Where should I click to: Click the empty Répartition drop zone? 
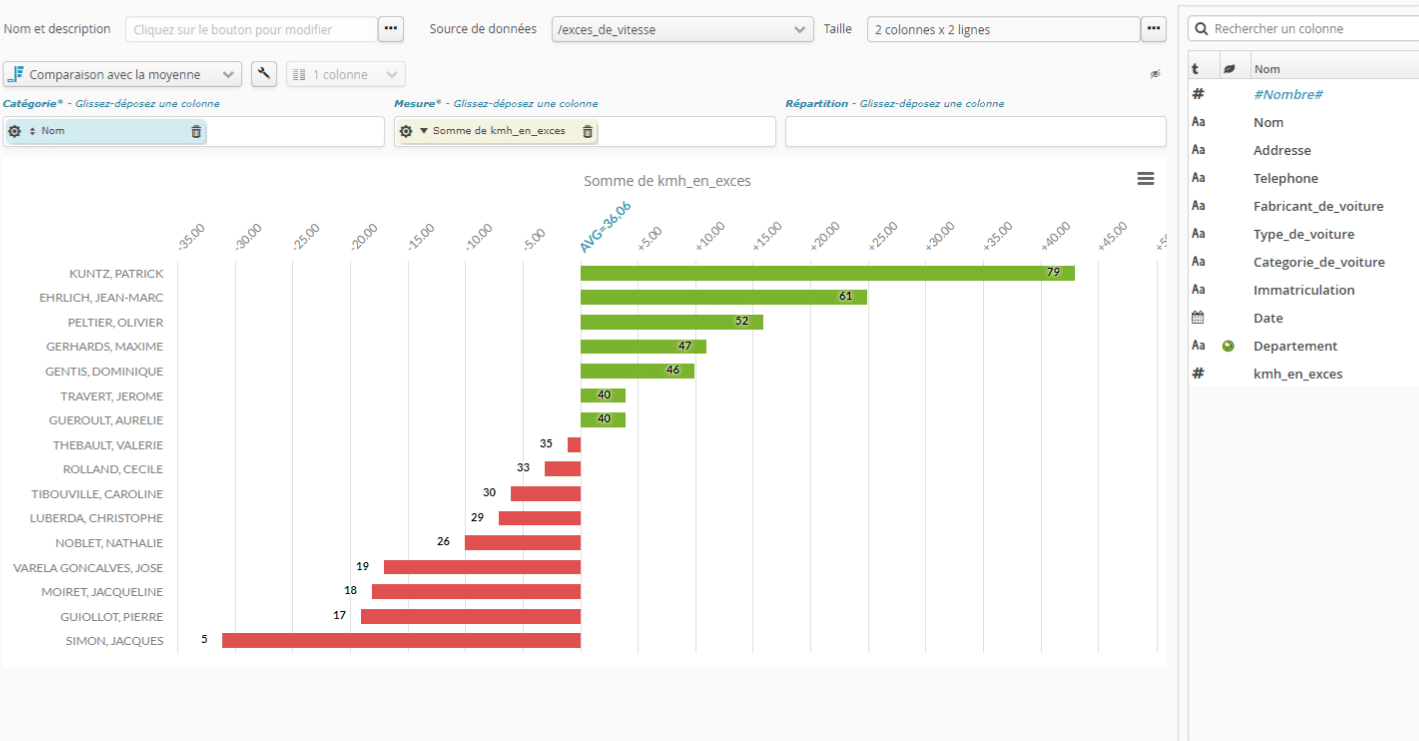(976, 131)
